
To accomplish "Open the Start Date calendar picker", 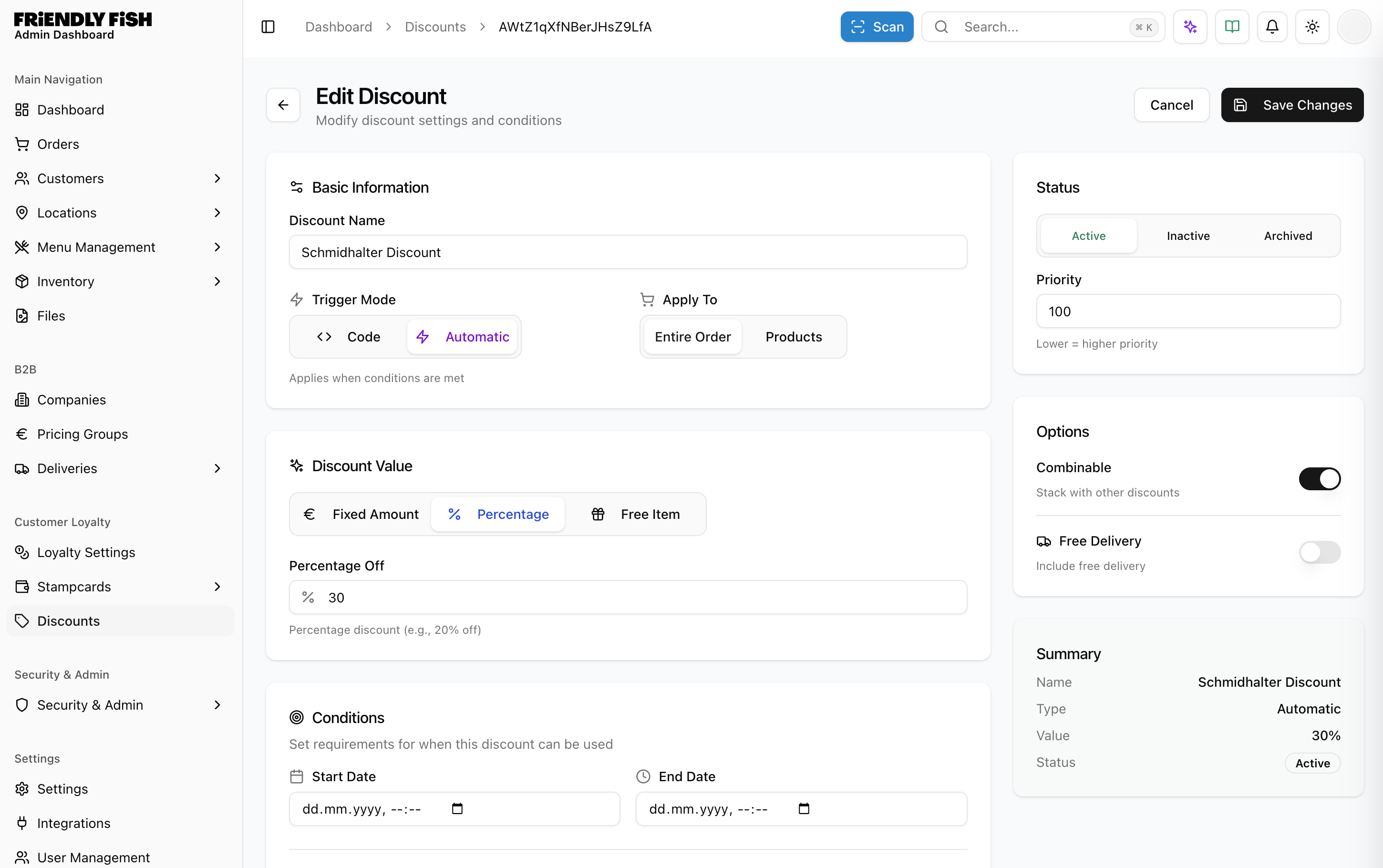I will click(457, 809).
